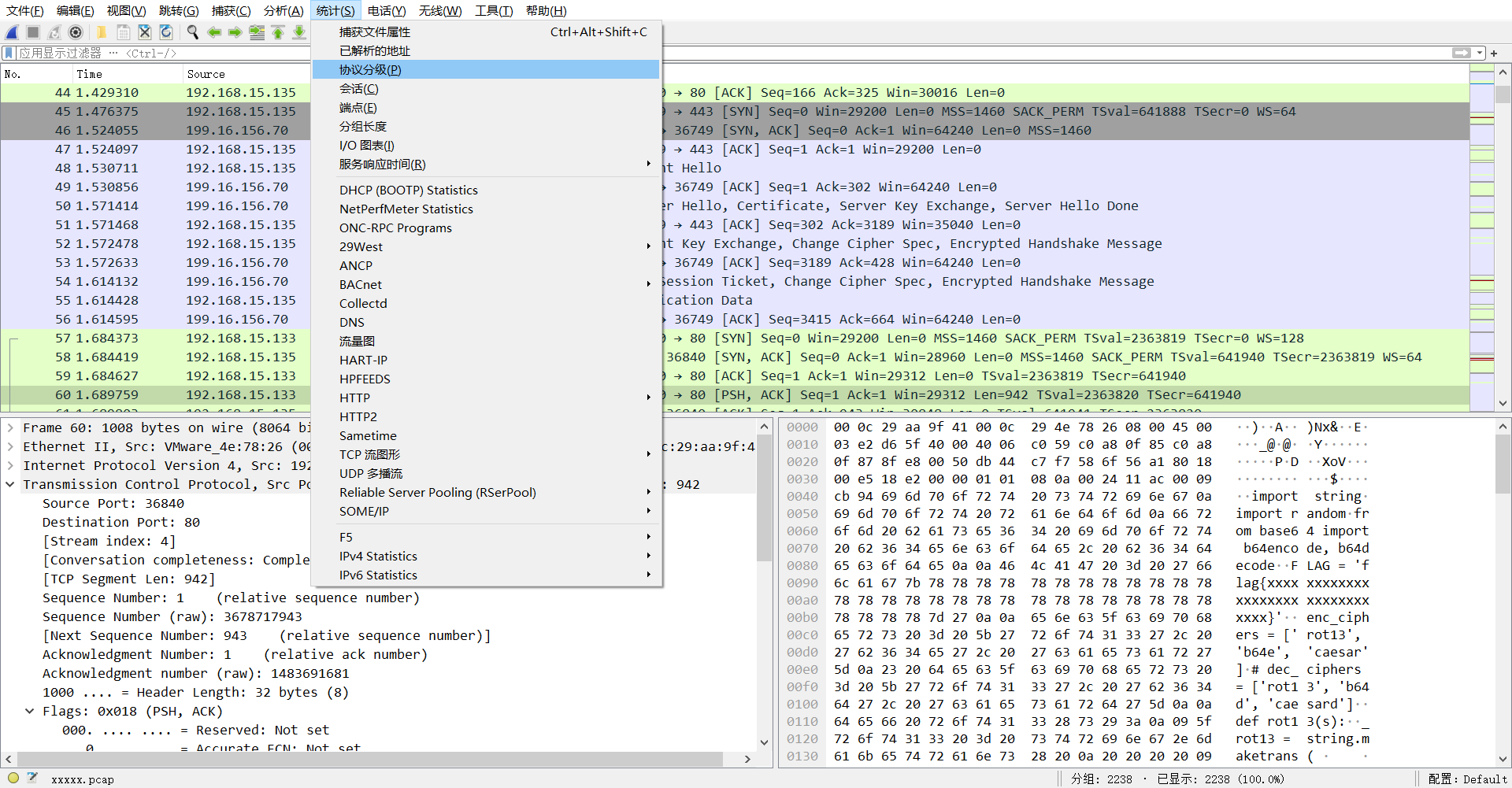The image size is (1512, 788).
Task: Select UDP 多播流 menu entry
Action: pos(486,473)
